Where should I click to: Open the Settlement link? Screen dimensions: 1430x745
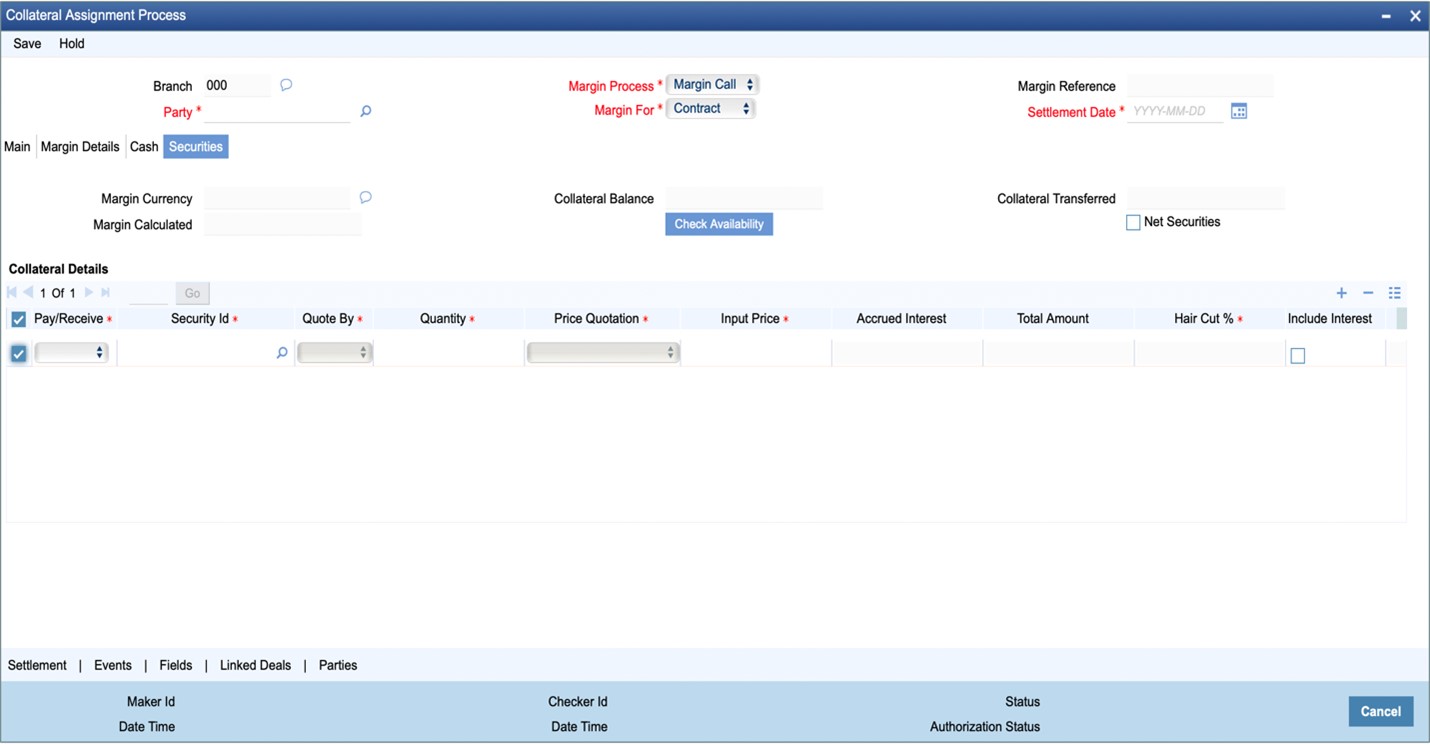tap(37, 665)
